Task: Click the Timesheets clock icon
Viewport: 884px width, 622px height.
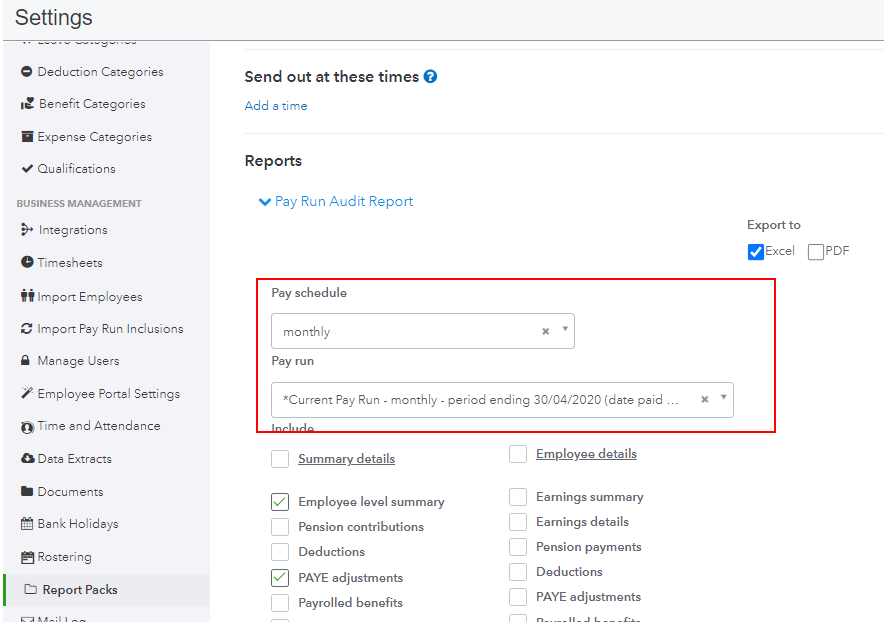Action: pos(27,262)
